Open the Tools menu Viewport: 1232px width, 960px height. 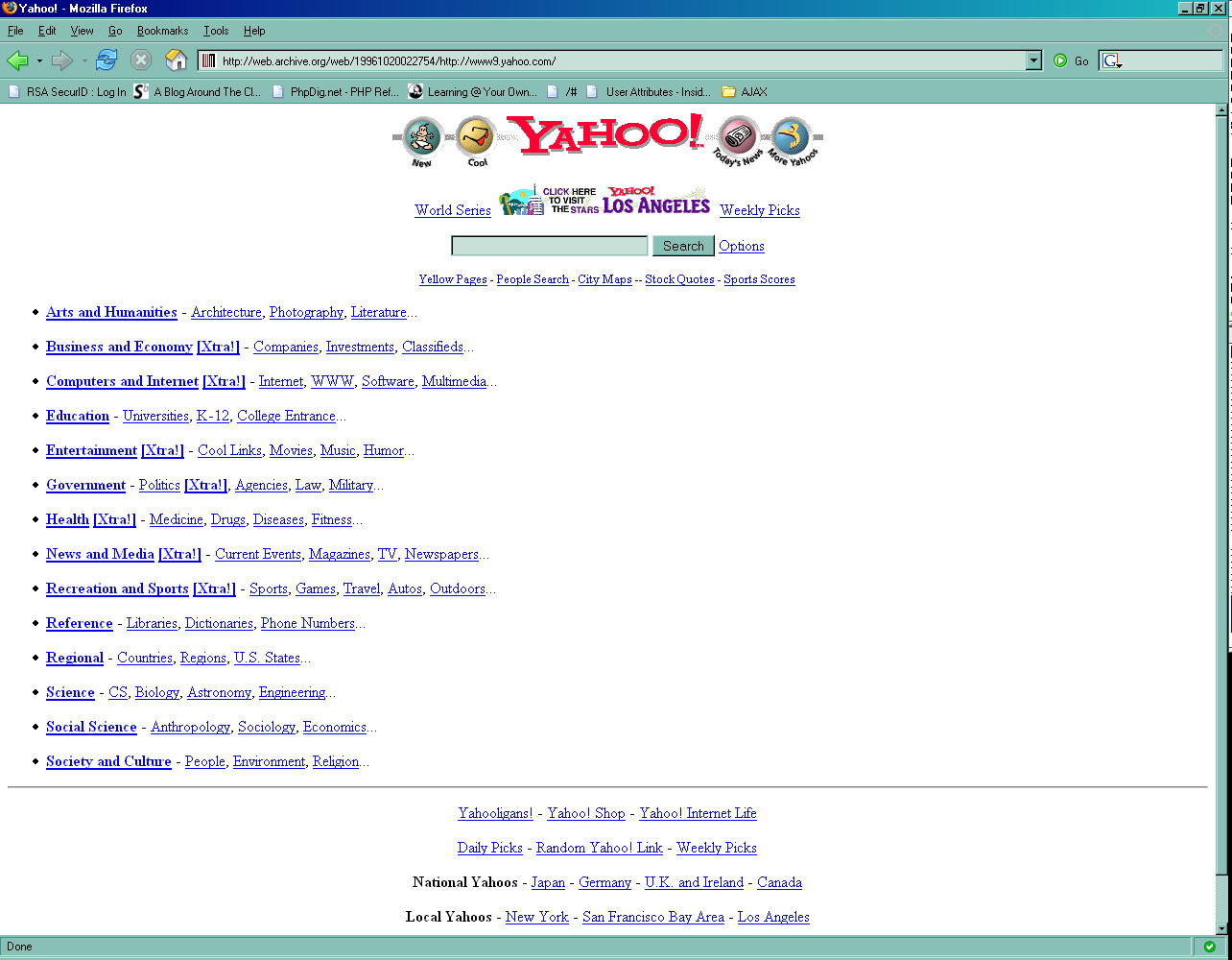tap(216, 31)
